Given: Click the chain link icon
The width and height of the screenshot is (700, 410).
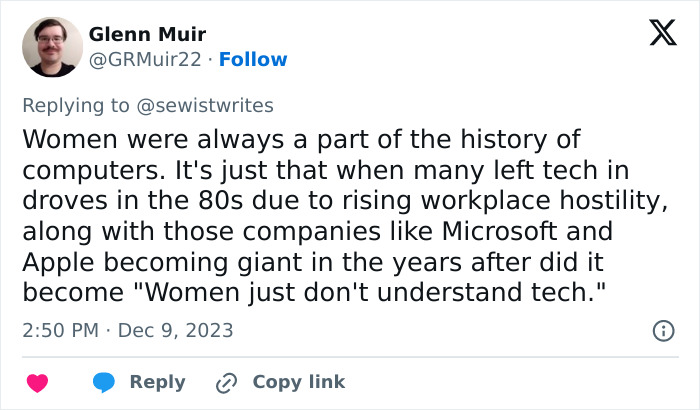Looking at the screenshot, I should [226, 383].
